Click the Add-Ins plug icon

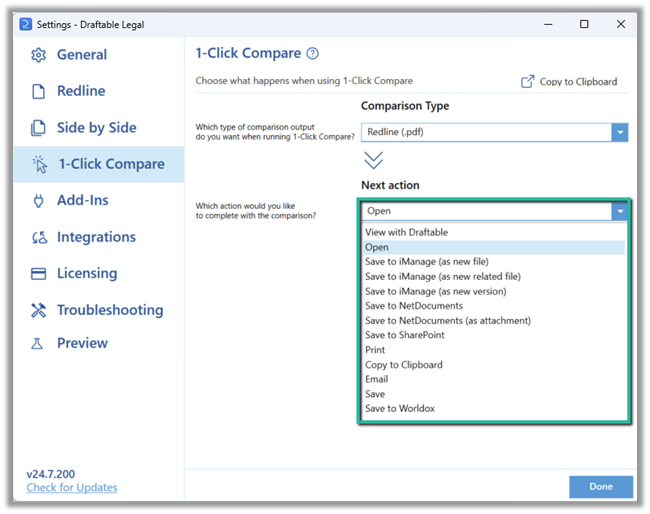pos(39,201)
